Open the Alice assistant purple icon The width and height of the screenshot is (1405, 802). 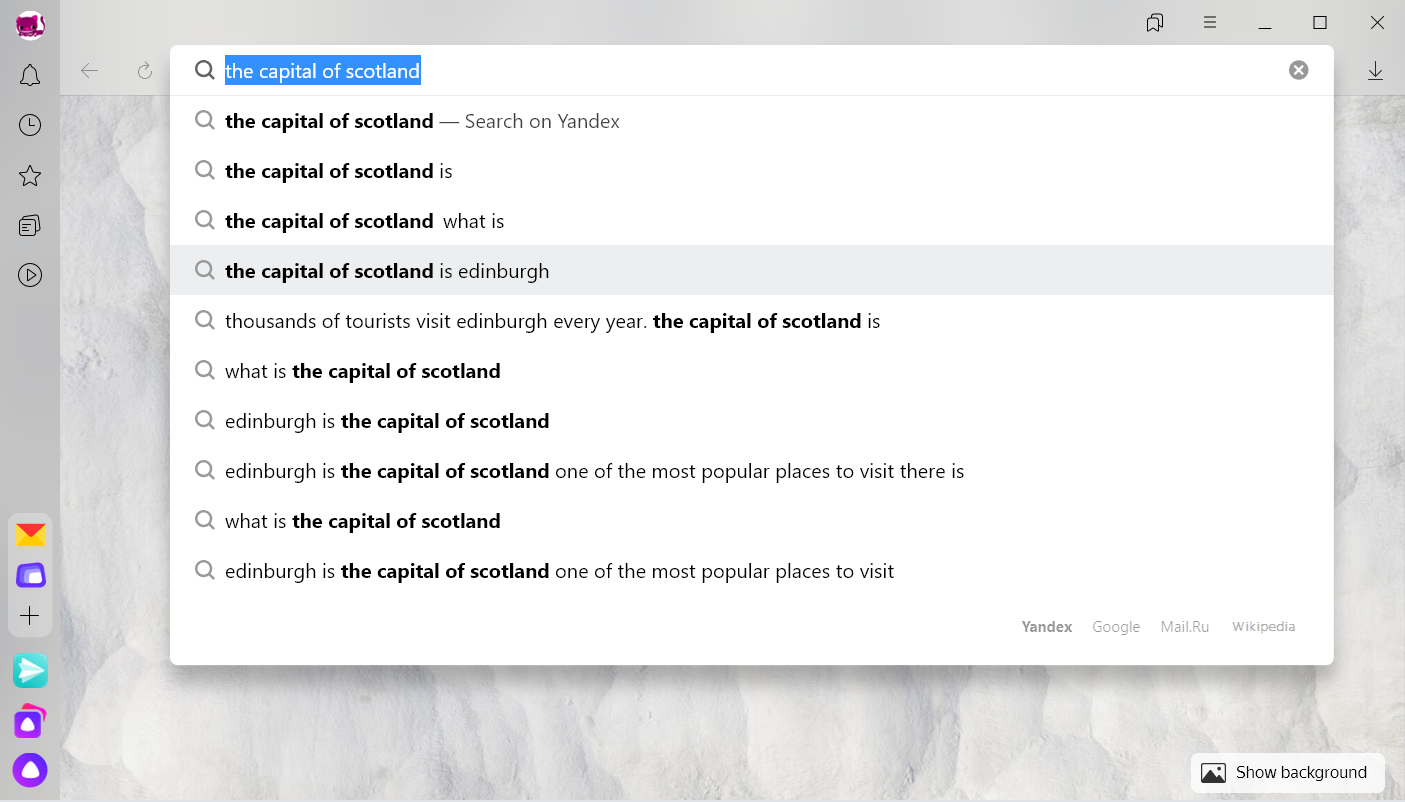[30, 770]
